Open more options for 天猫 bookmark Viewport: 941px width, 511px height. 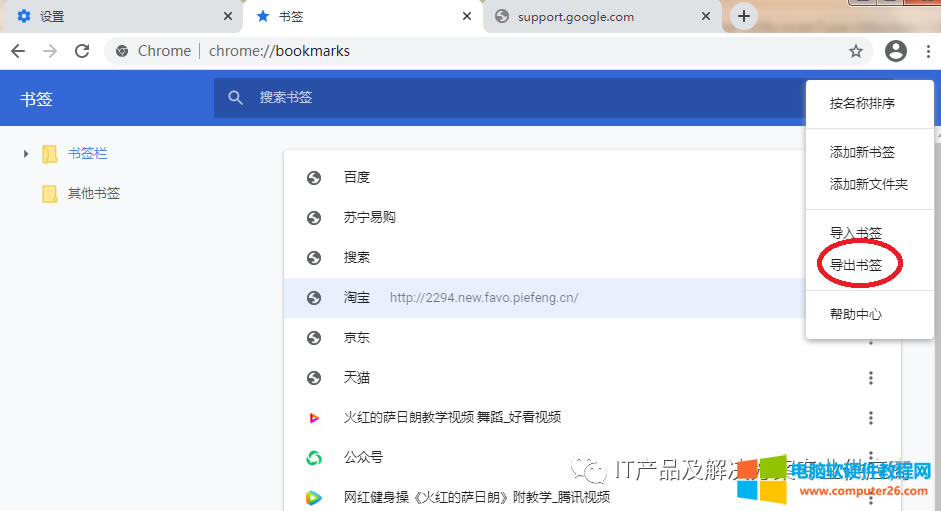(871, 378)
